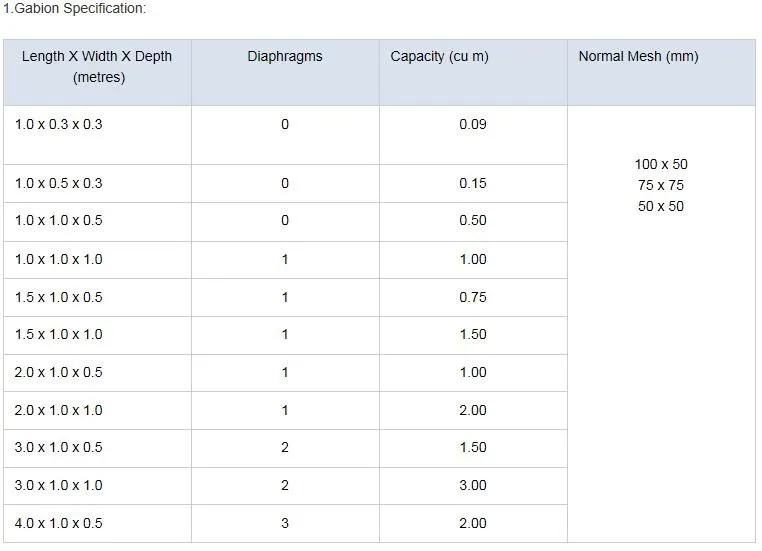Viewport: 762px width, 551px height.
Task: Click the 1.0 x 0.5 x 0.3 dimension
Action: (59, 183)
